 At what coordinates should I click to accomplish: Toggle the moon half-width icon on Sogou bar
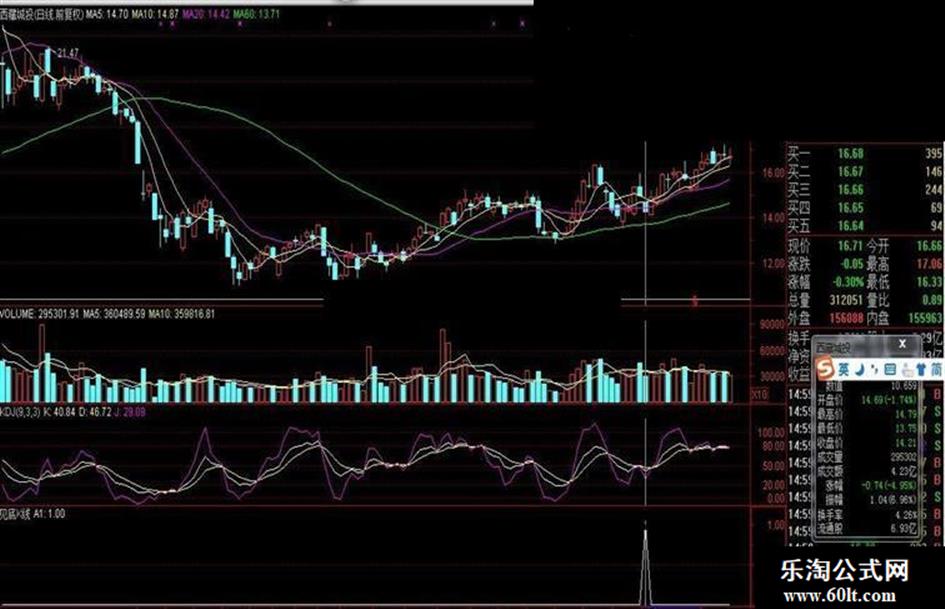pyautogui.click(x=860, y=369)
